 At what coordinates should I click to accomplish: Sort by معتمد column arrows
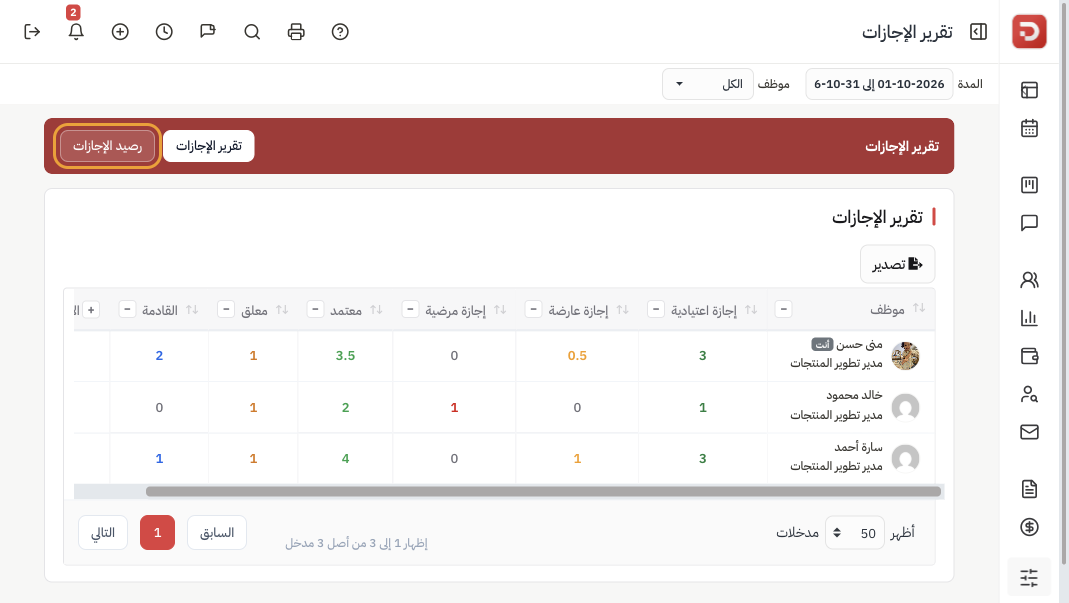[x=376, y=310]
